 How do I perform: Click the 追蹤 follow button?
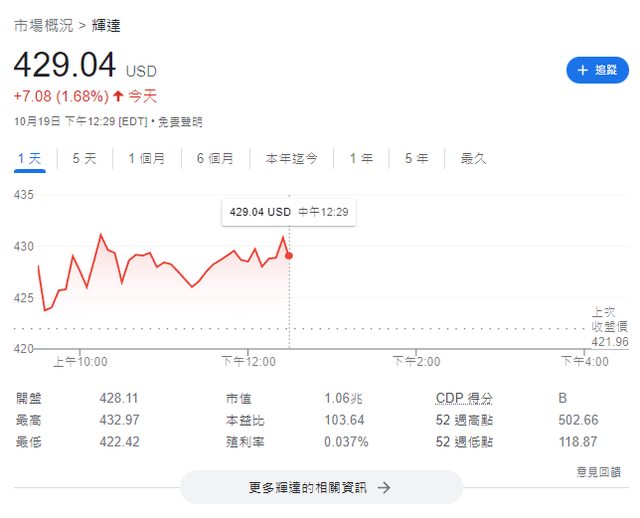598,70
